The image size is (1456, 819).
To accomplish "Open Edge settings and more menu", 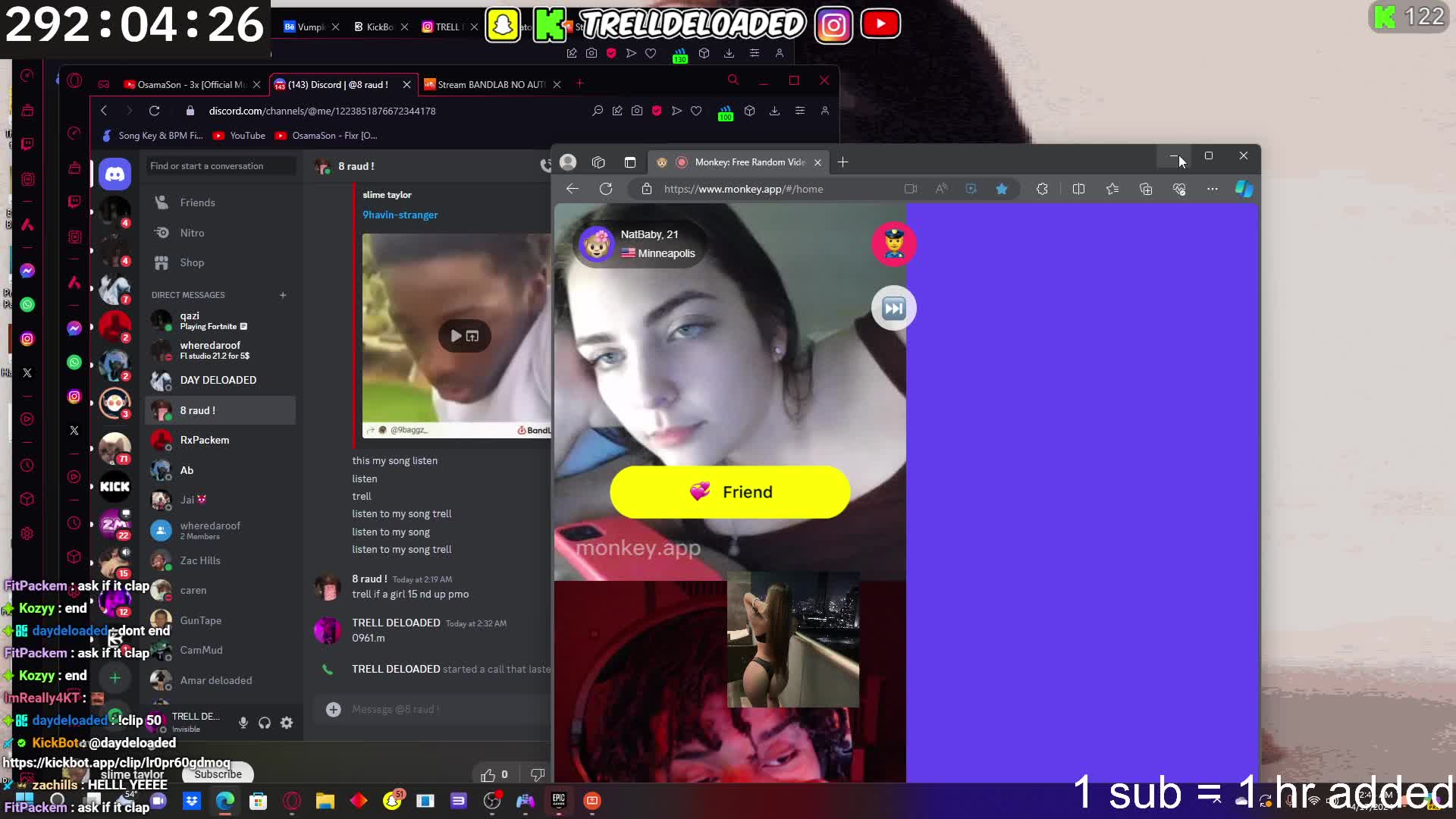I will point(1213,189).
